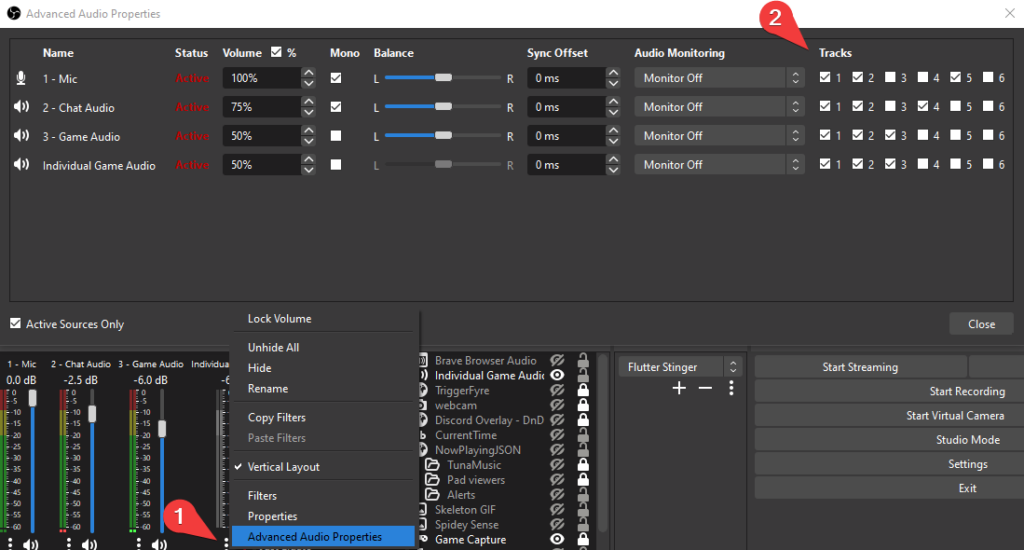Toggle the lock on TunaMusic folder

583,464
